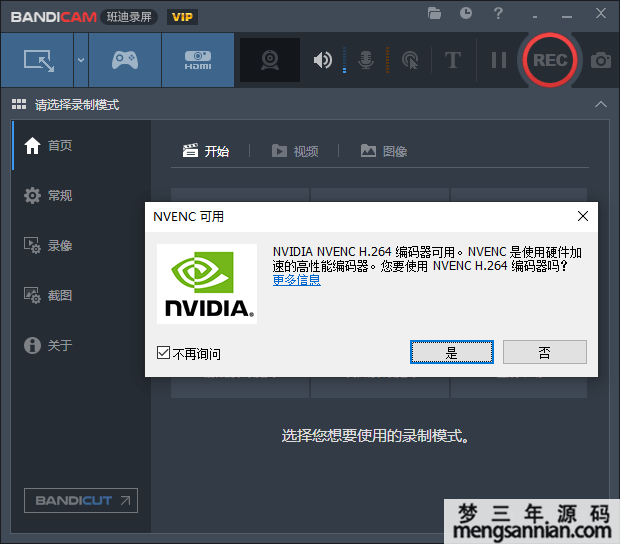Uncheck 不再询问 checkbox

(163, 353)
